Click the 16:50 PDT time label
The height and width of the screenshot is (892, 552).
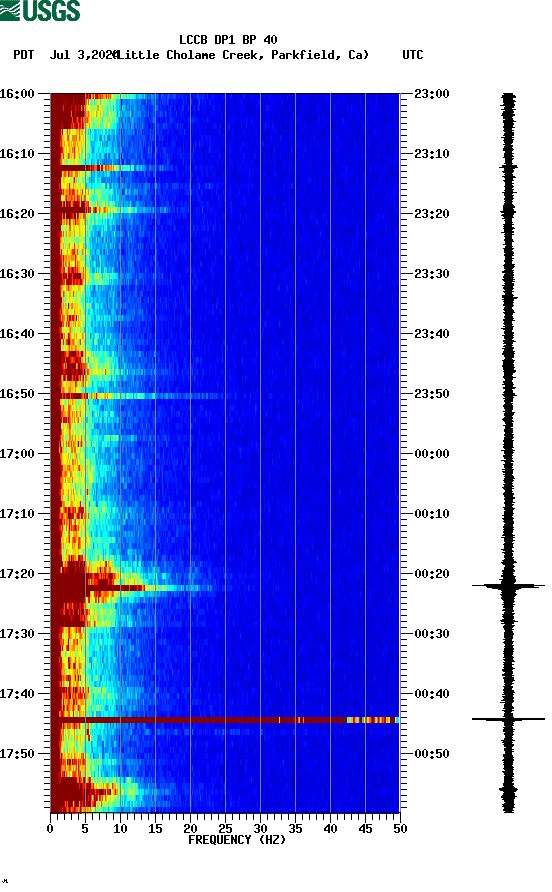pos(17,394)
